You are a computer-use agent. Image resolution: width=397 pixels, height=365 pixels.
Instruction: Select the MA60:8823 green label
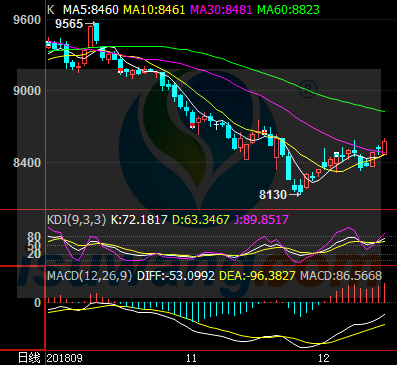289,9
